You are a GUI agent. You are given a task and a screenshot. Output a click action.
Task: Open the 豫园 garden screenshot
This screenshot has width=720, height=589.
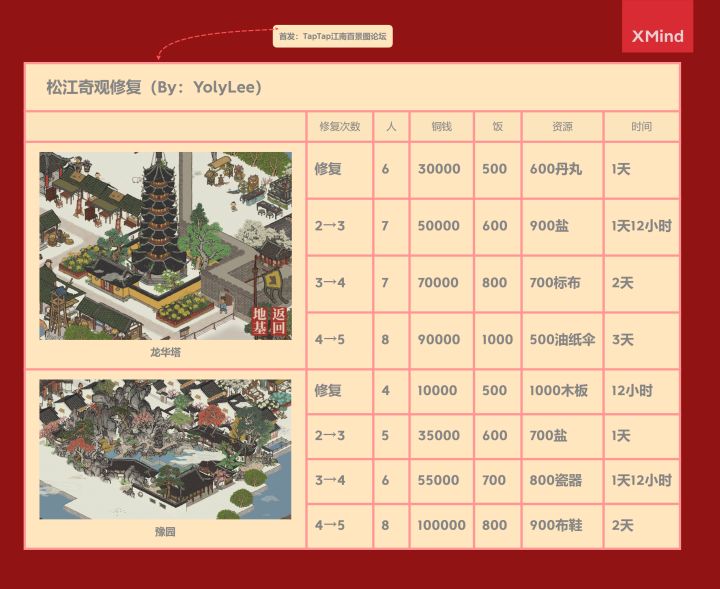click(165, 449)
